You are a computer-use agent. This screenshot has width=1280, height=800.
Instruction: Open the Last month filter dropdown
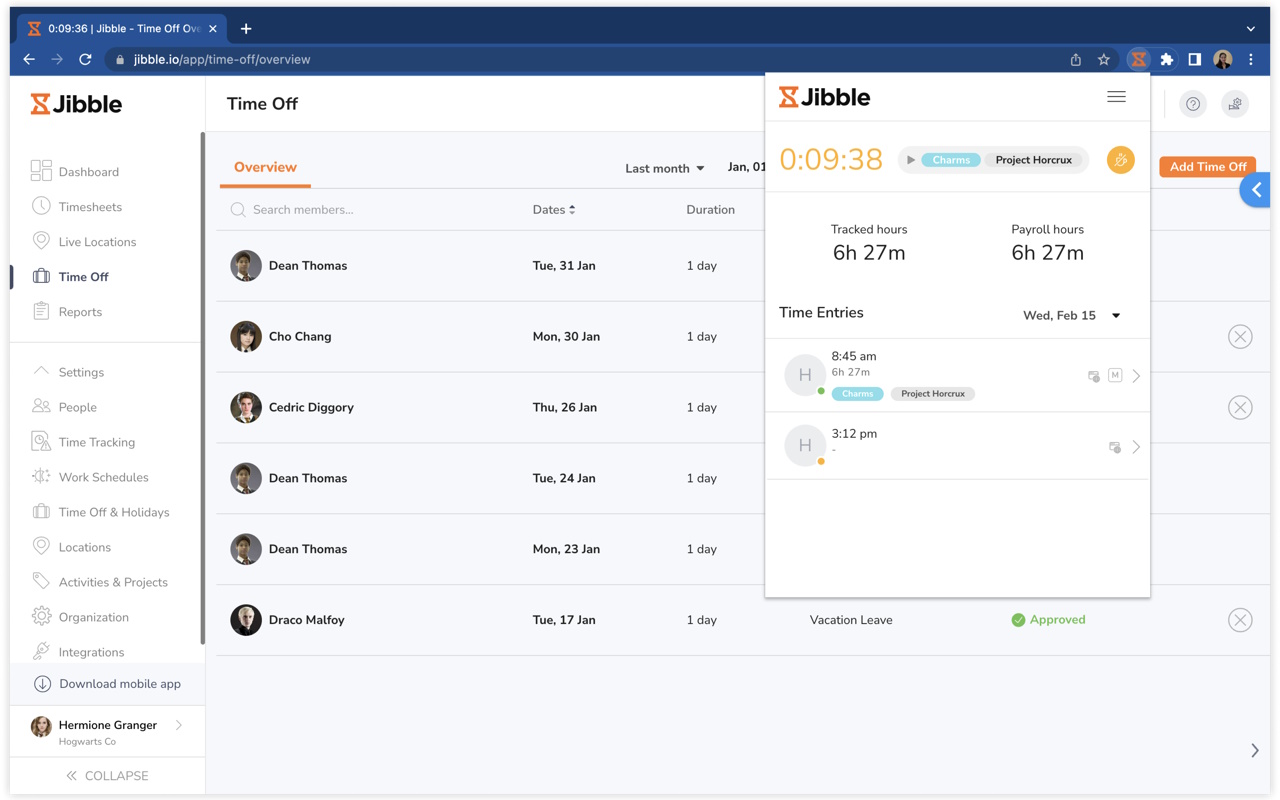(x=663, y=168)
